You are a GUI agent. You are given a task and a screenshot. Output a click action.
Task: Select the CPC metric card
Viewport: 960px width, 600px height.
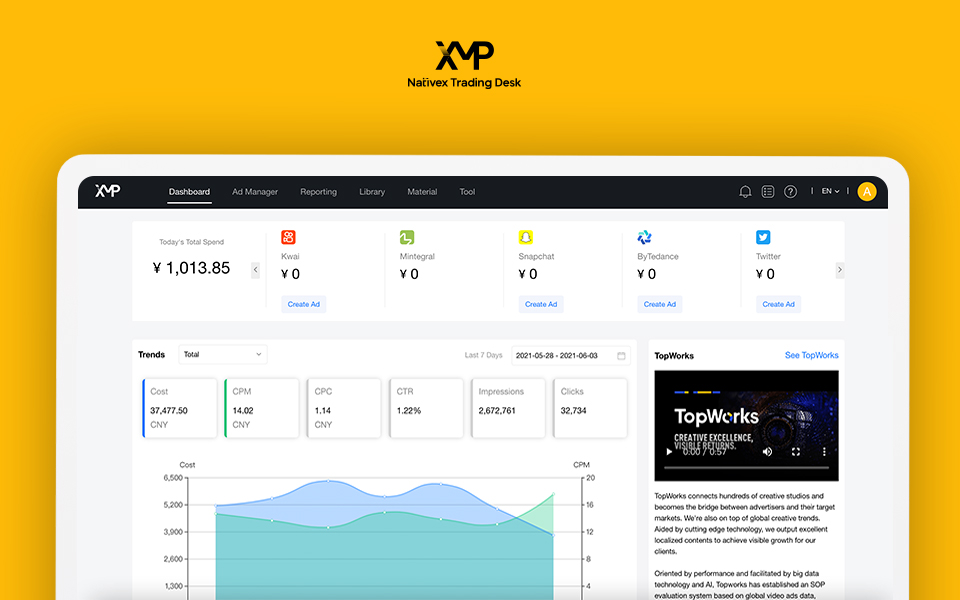[x=344, y=408]
